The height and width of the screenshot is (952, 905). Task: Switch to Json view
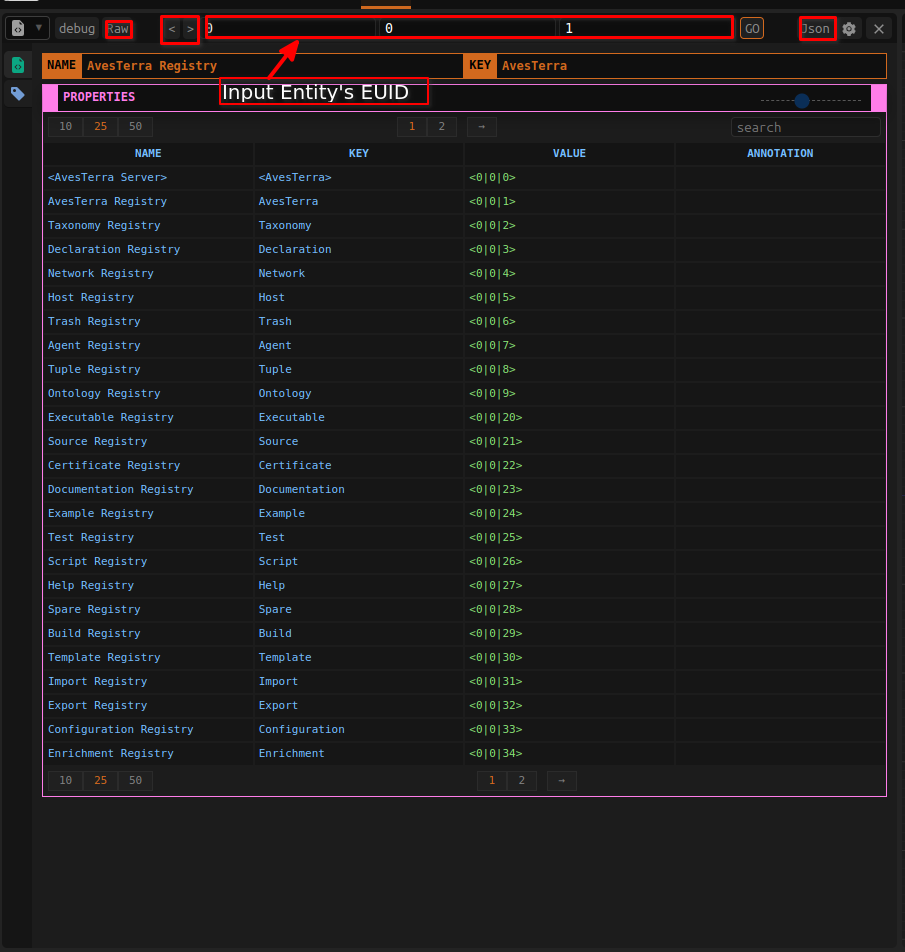point(816,29)
